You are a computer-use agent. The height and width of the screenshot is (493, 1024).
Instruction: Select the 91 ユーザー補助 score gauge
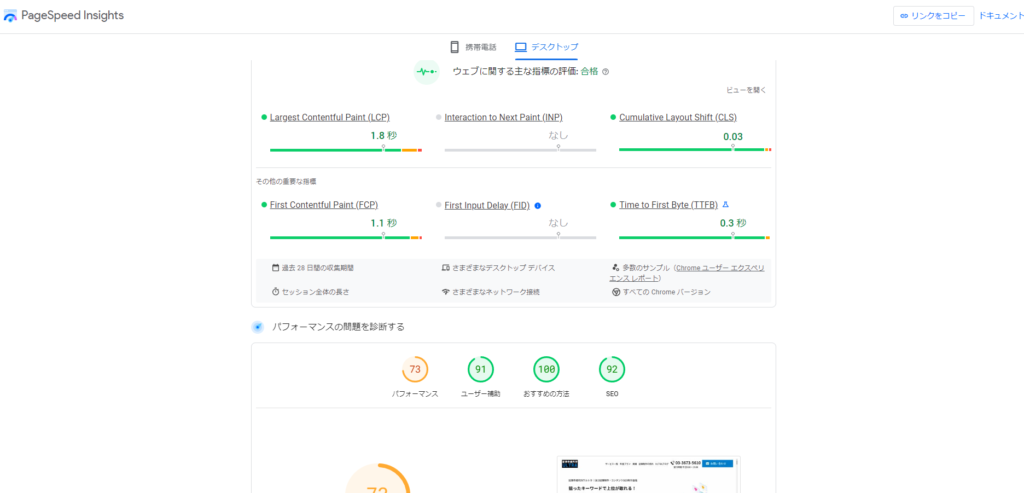[481, 370]
